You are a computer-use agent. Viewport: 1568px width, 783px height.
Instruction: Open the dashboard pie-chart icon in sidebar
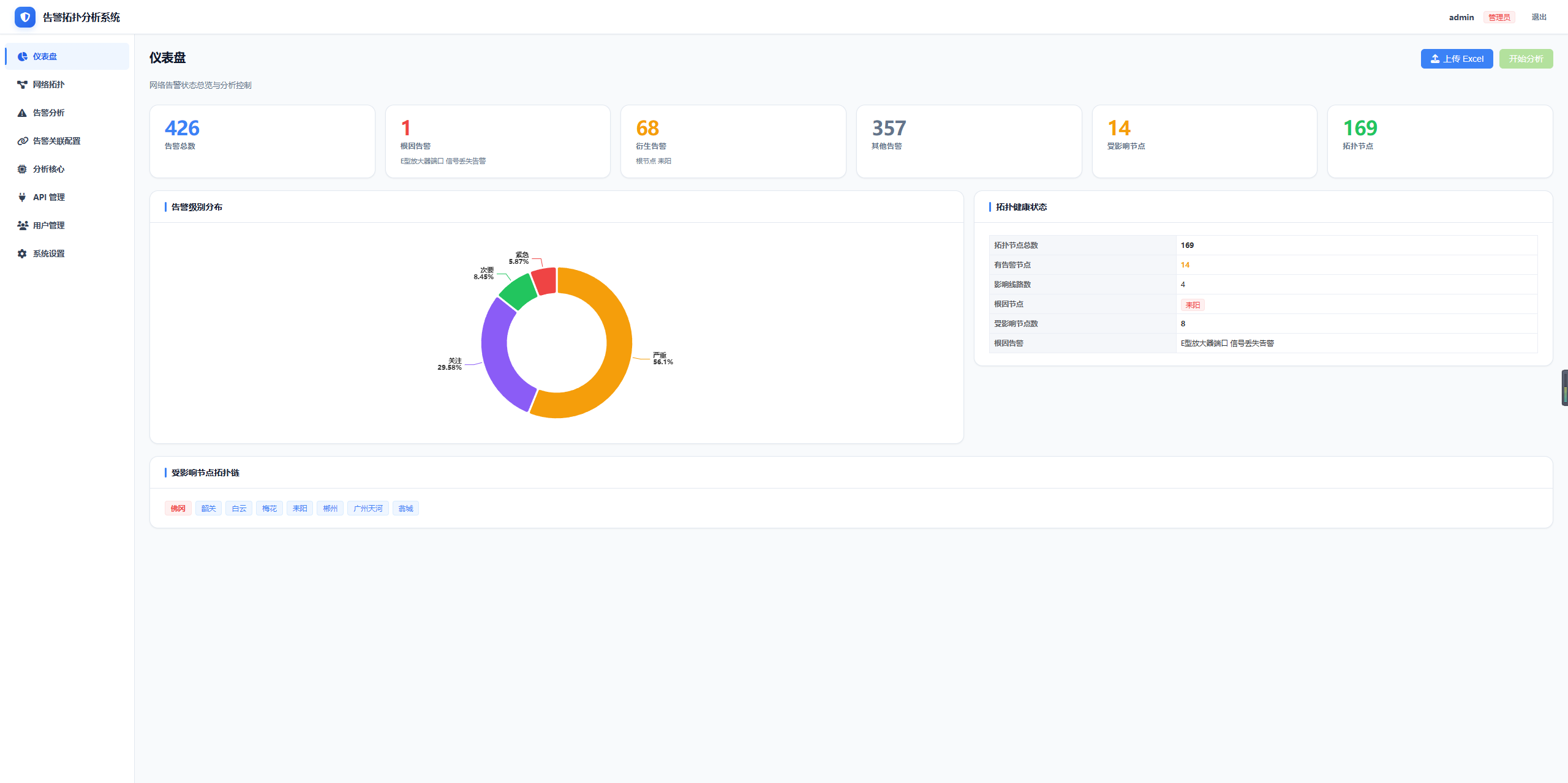pyautogui.click(x=23, y=56)
